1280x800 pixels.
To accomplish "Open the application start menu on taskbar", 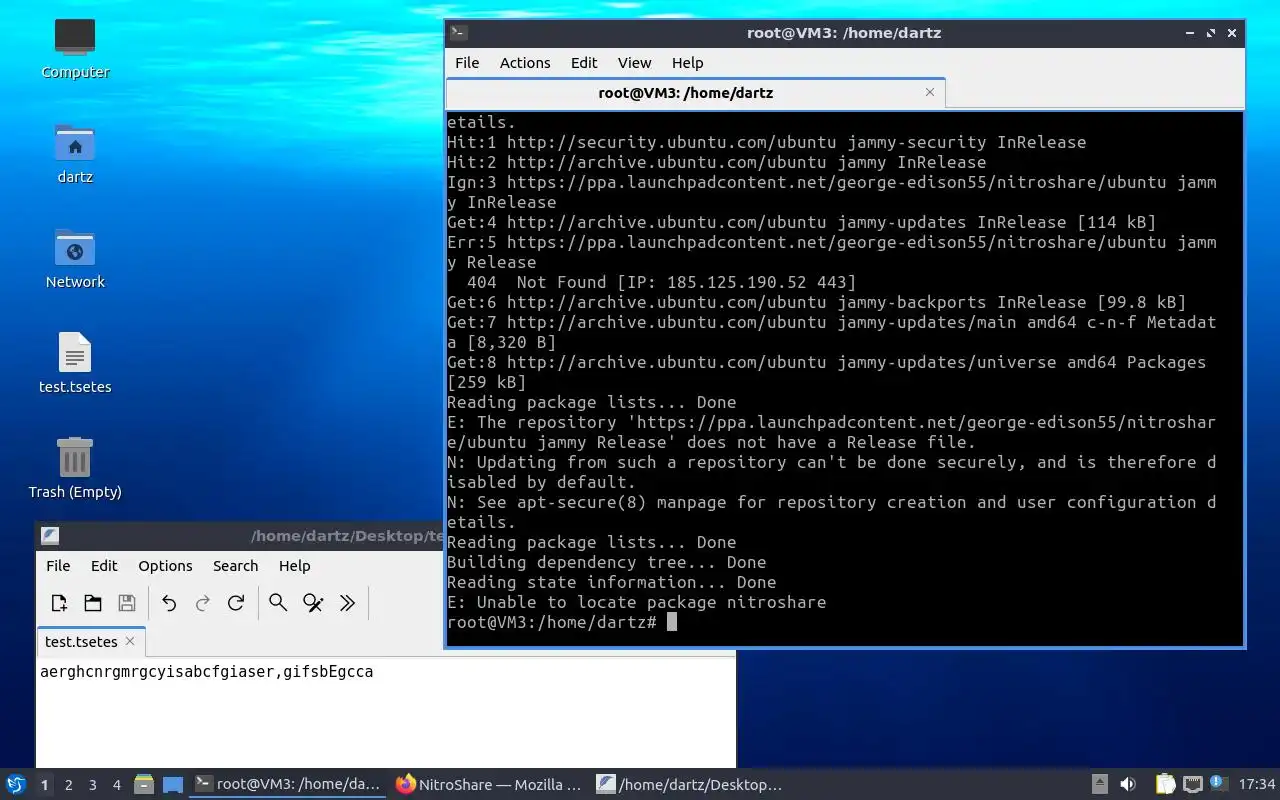I will coord(16,785).
